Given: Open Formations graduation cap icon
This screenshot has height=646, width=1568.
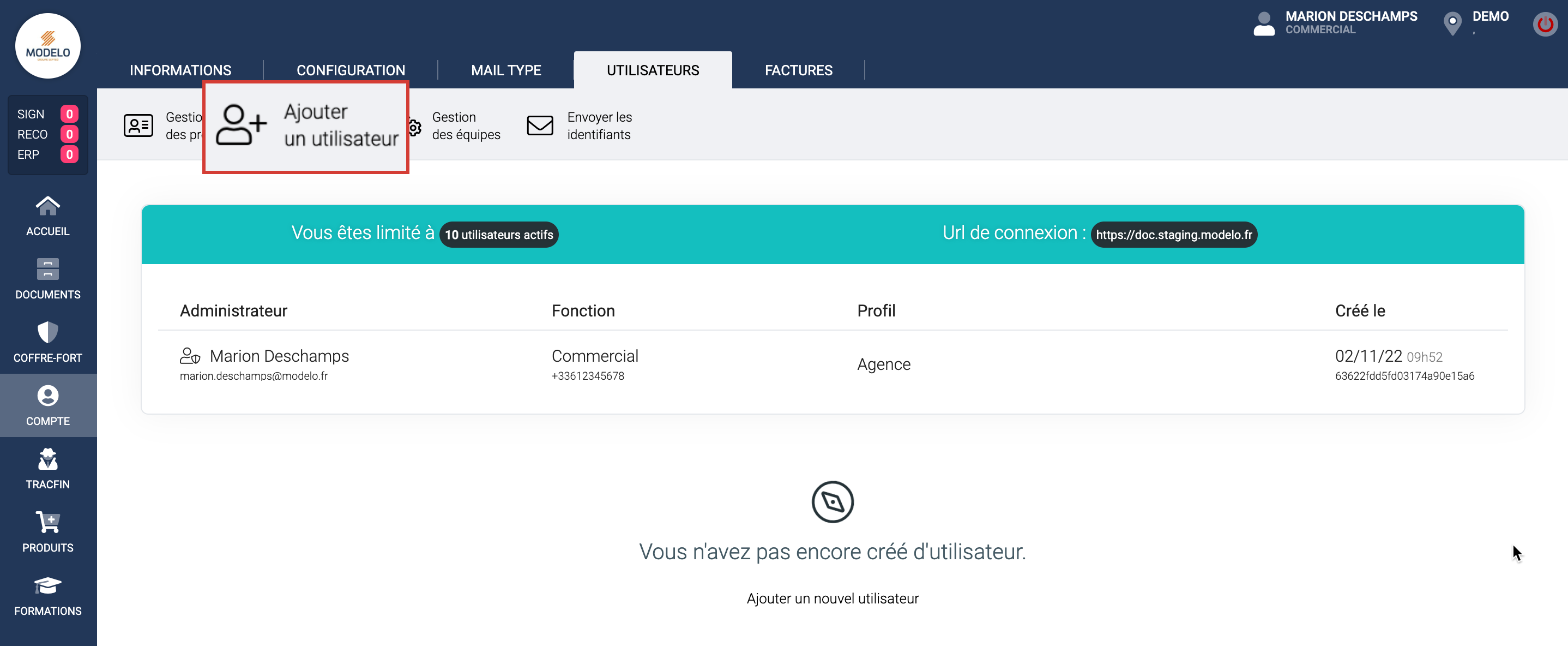Looking at the screenshot, I should [47, 587].
